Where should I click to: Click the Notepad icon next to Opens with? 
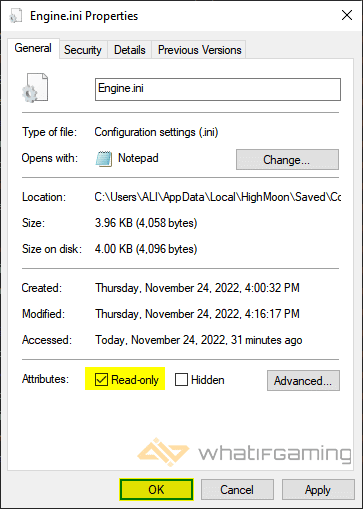(x=104, y=159)
